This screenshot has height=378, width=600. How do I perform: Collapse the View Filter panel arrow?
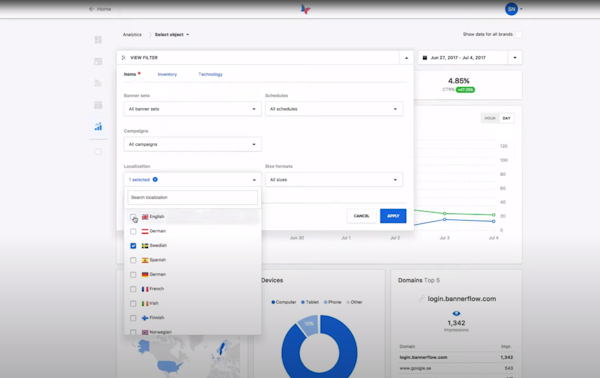point(406,58)
